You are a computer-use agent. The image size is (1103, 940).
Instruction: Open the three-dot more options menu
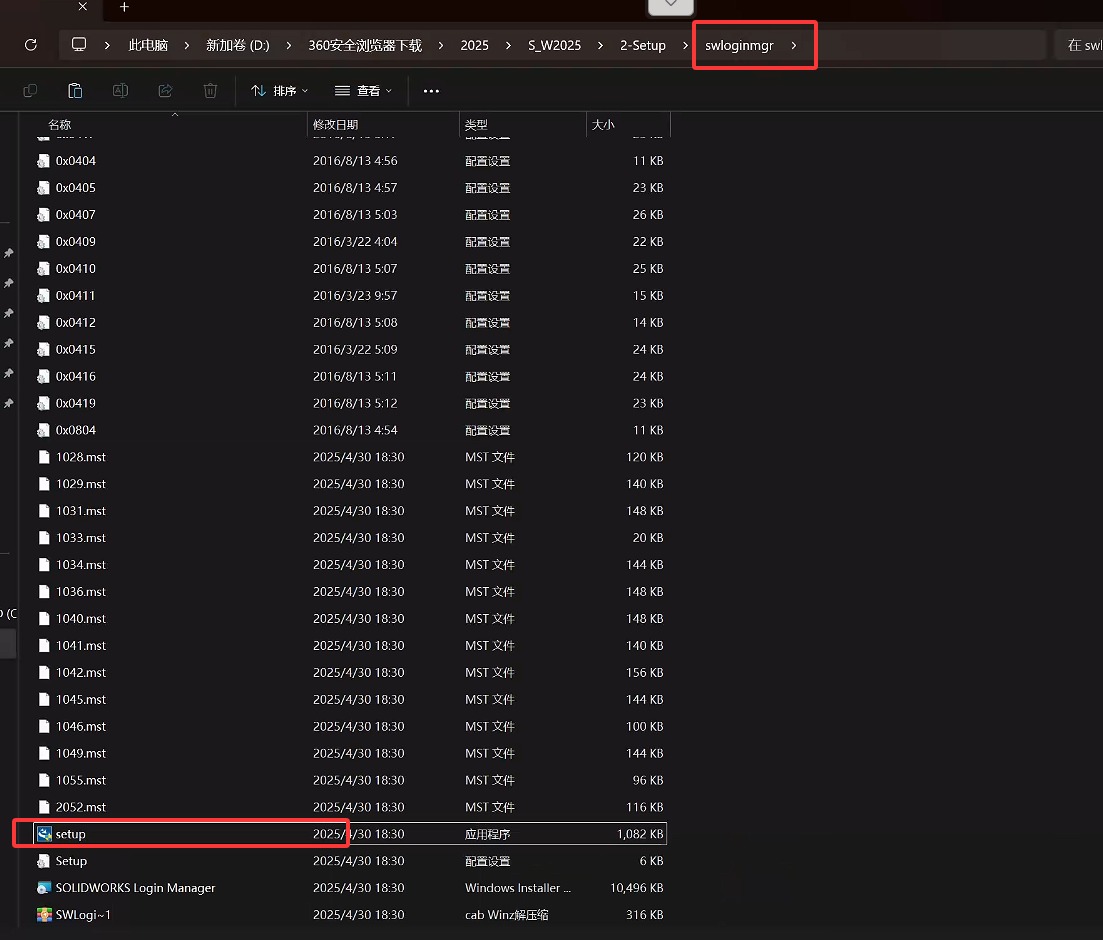click(431, 91)
